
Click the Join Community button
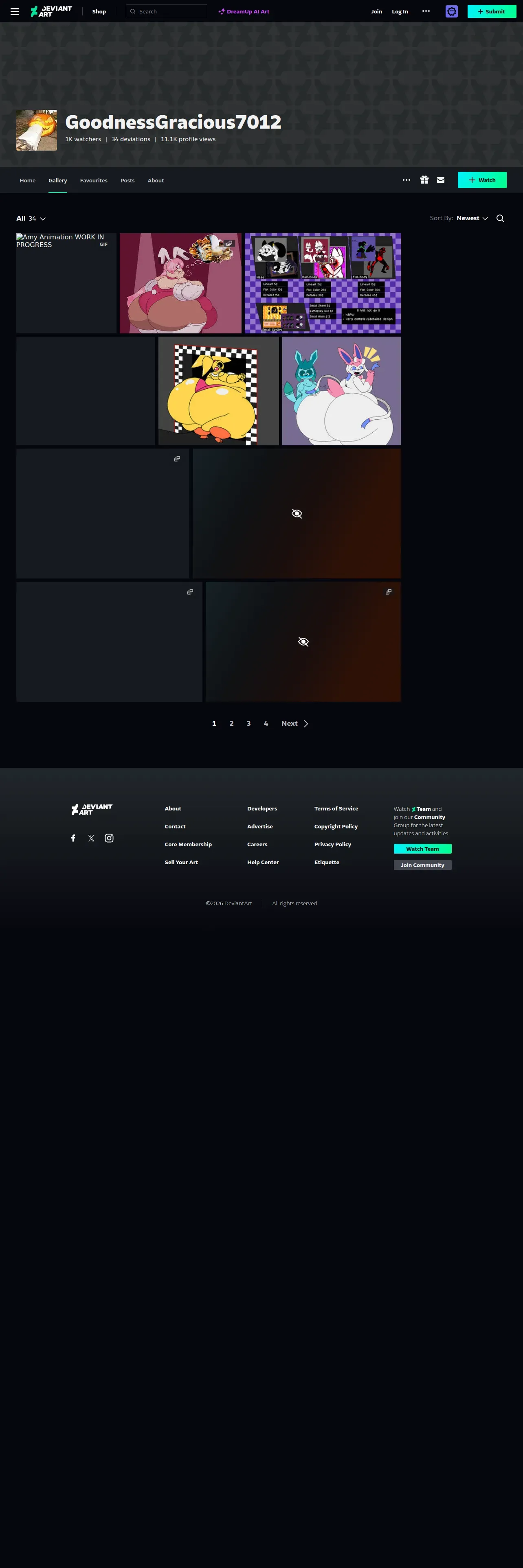click(422, 865)
